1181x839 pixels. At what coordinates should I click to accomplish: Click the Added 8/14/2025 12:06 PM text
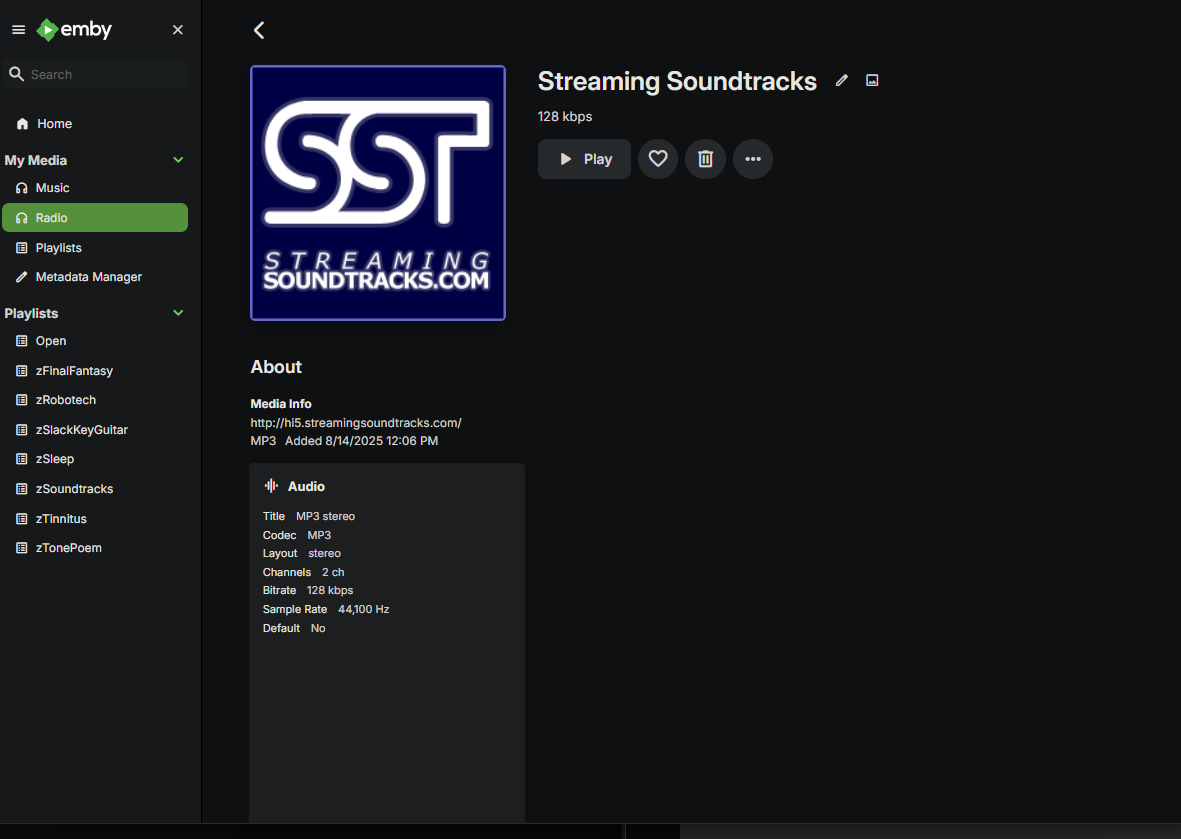(362, 441)
